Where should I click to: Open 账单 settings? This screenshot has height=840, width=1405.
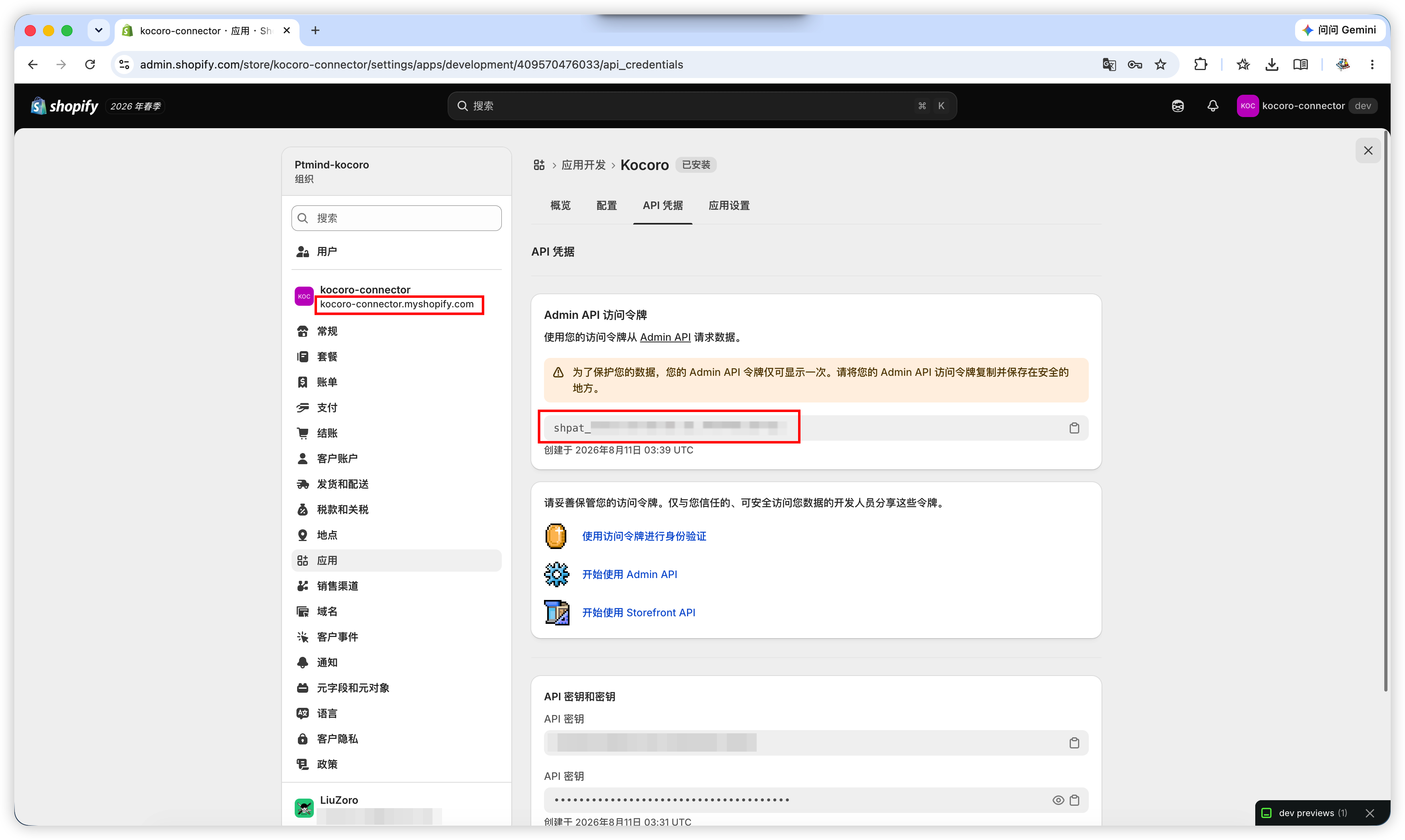point(396,382)
